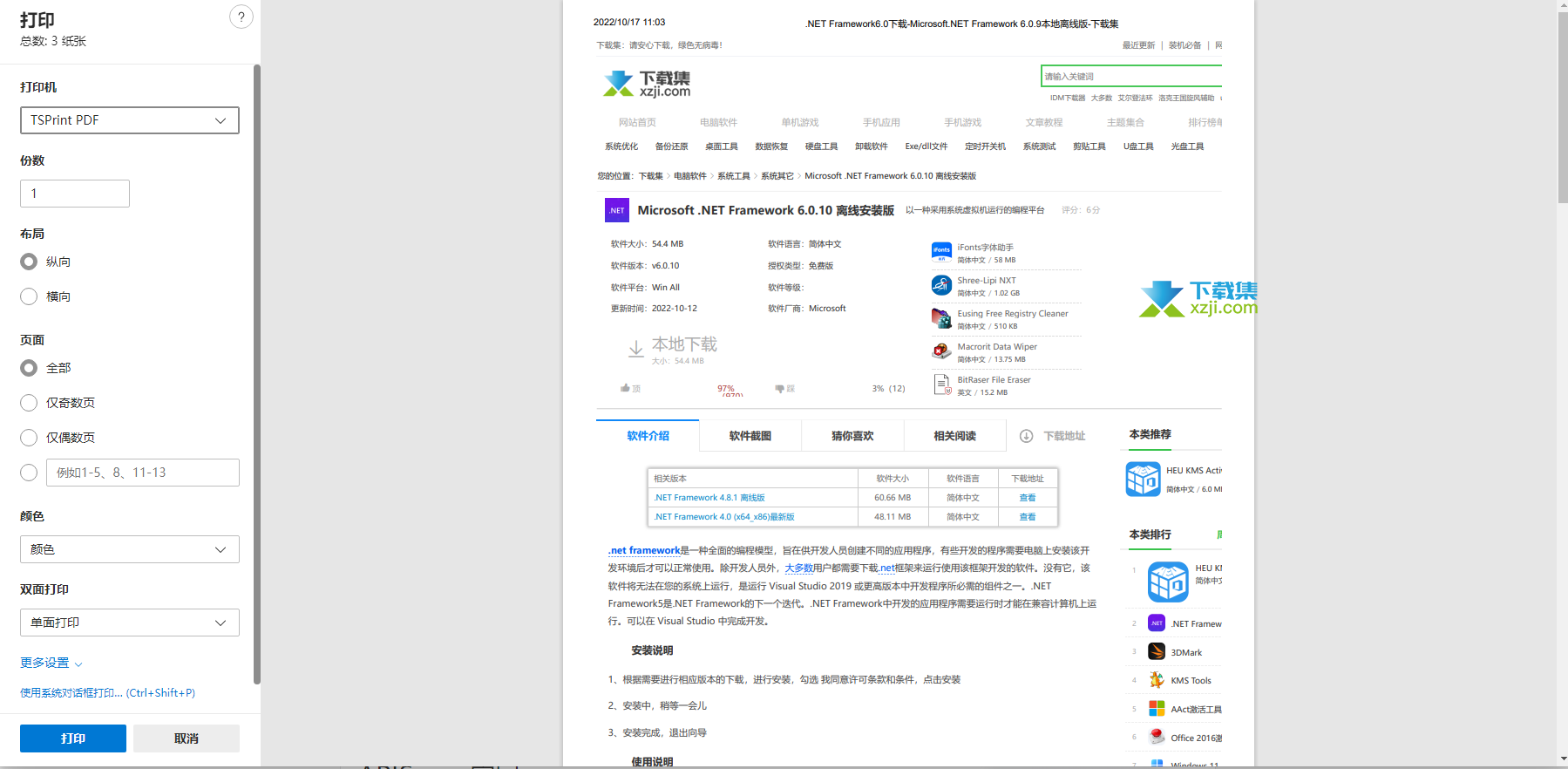Click the 本地下载 download arrow icon
This screenshot has width=1568, height=769.
[636, 349]
